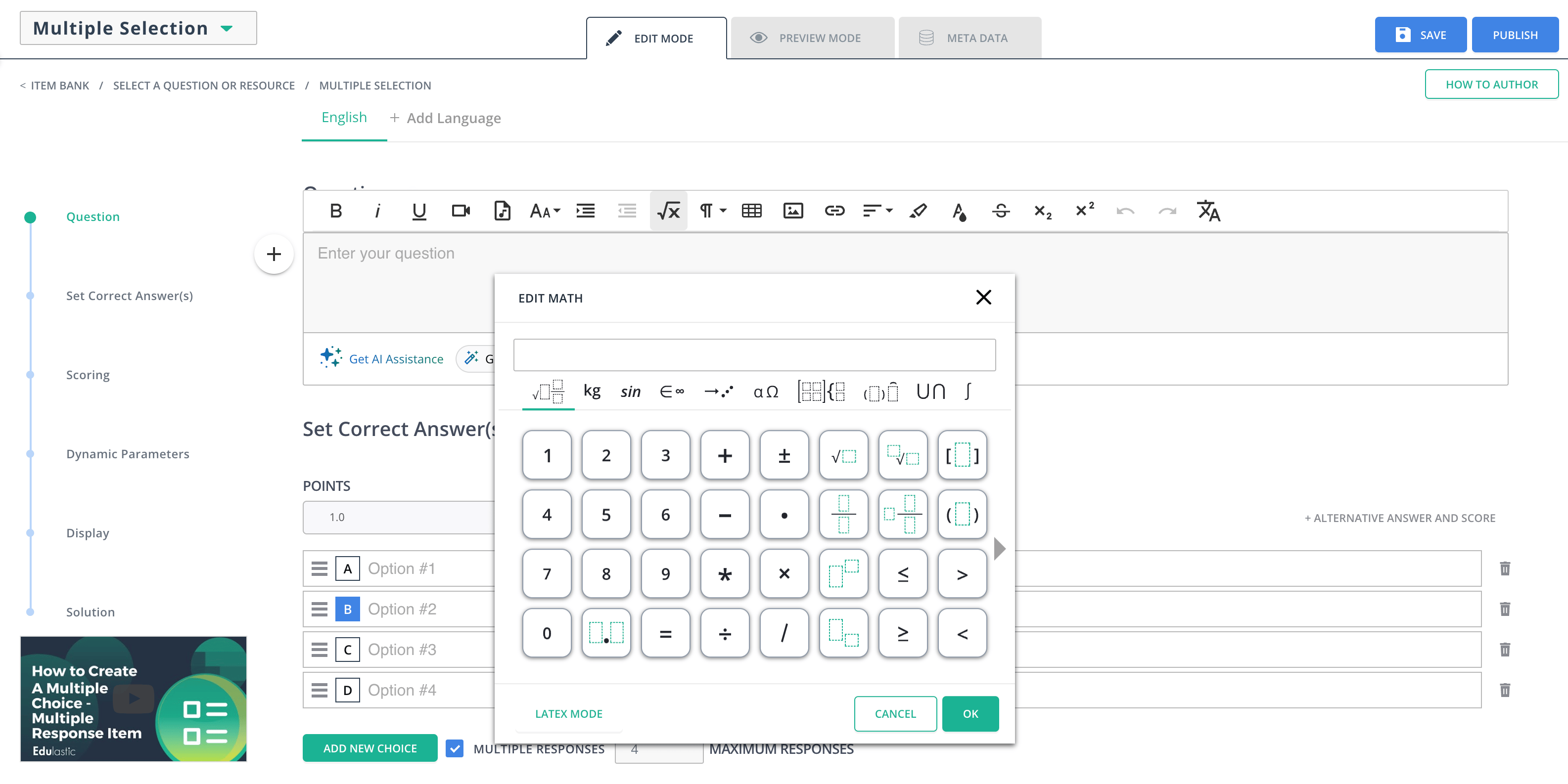Click the math formula square root icon
1568x784 pixels.
tap(668, 211)
